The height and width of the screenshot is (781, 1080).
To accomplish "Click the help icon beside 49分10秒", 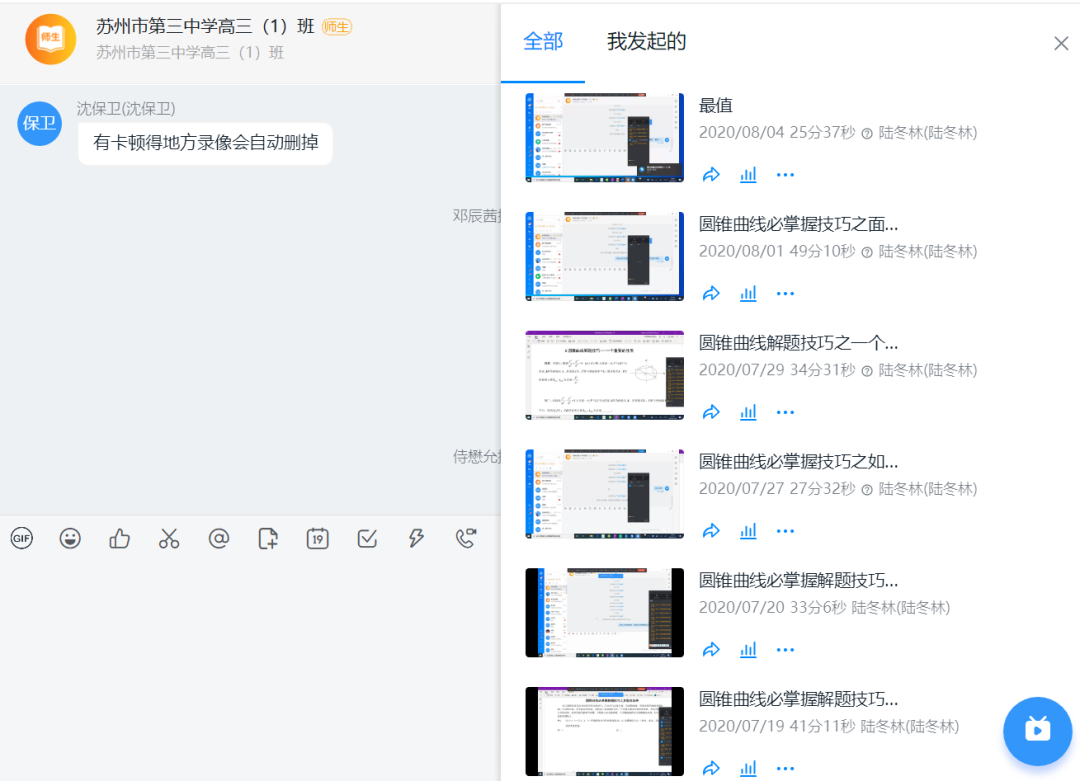I will (867, 252).
